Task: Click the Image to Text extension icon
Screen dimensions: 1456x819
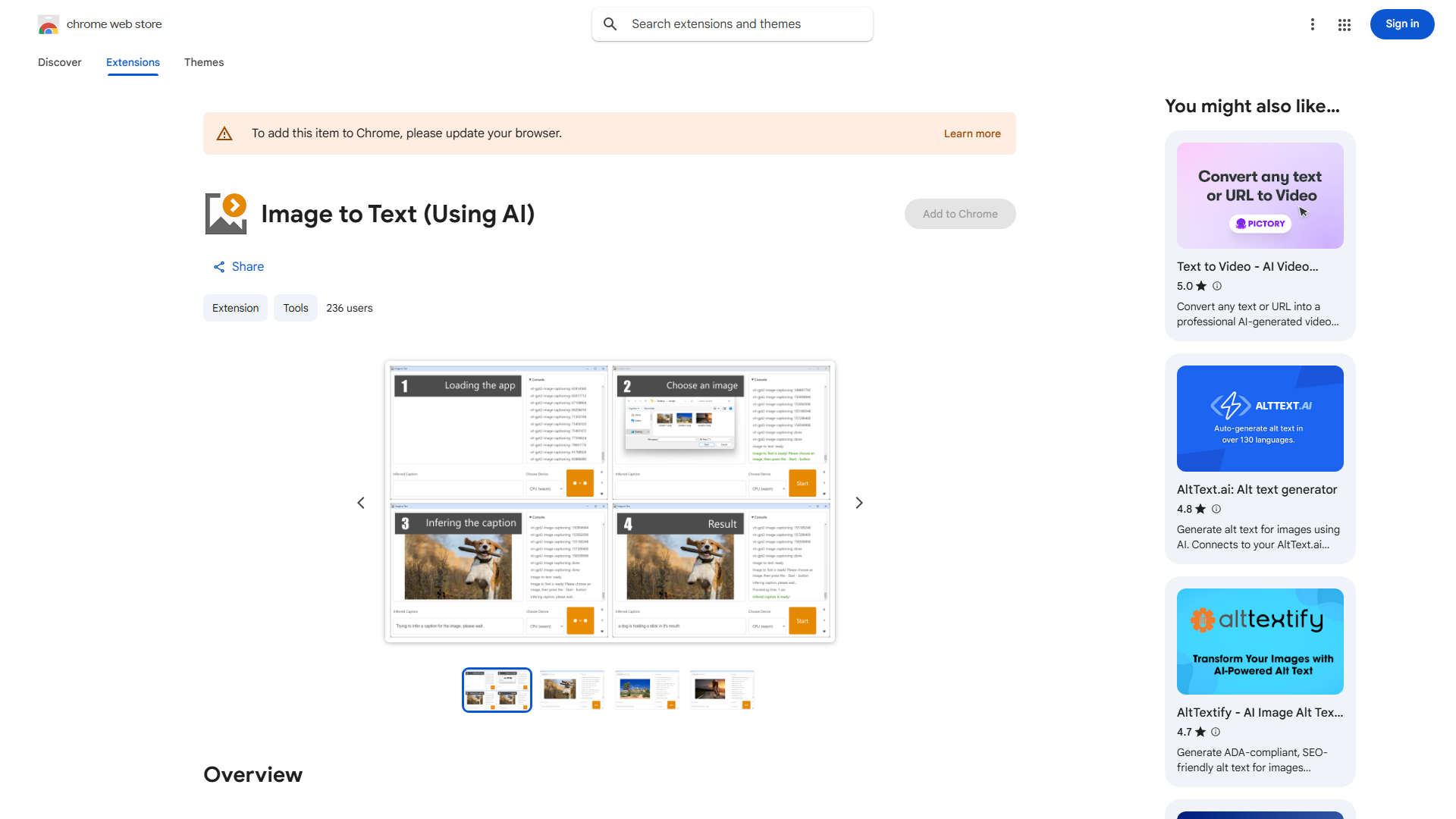Action: click(225, 213)
